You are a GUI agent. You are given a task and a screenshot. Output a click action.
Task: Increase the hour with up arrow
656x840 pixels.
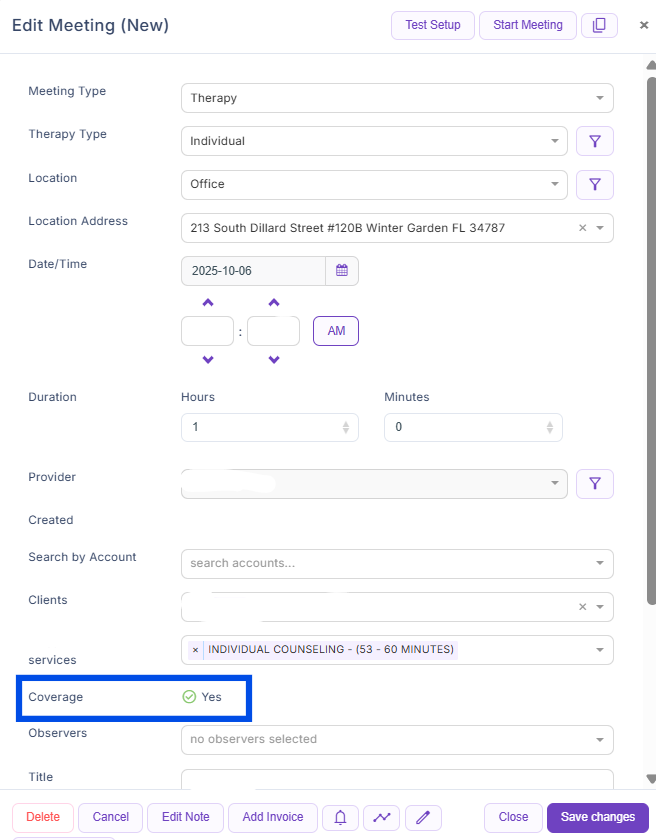pos(208,303)
